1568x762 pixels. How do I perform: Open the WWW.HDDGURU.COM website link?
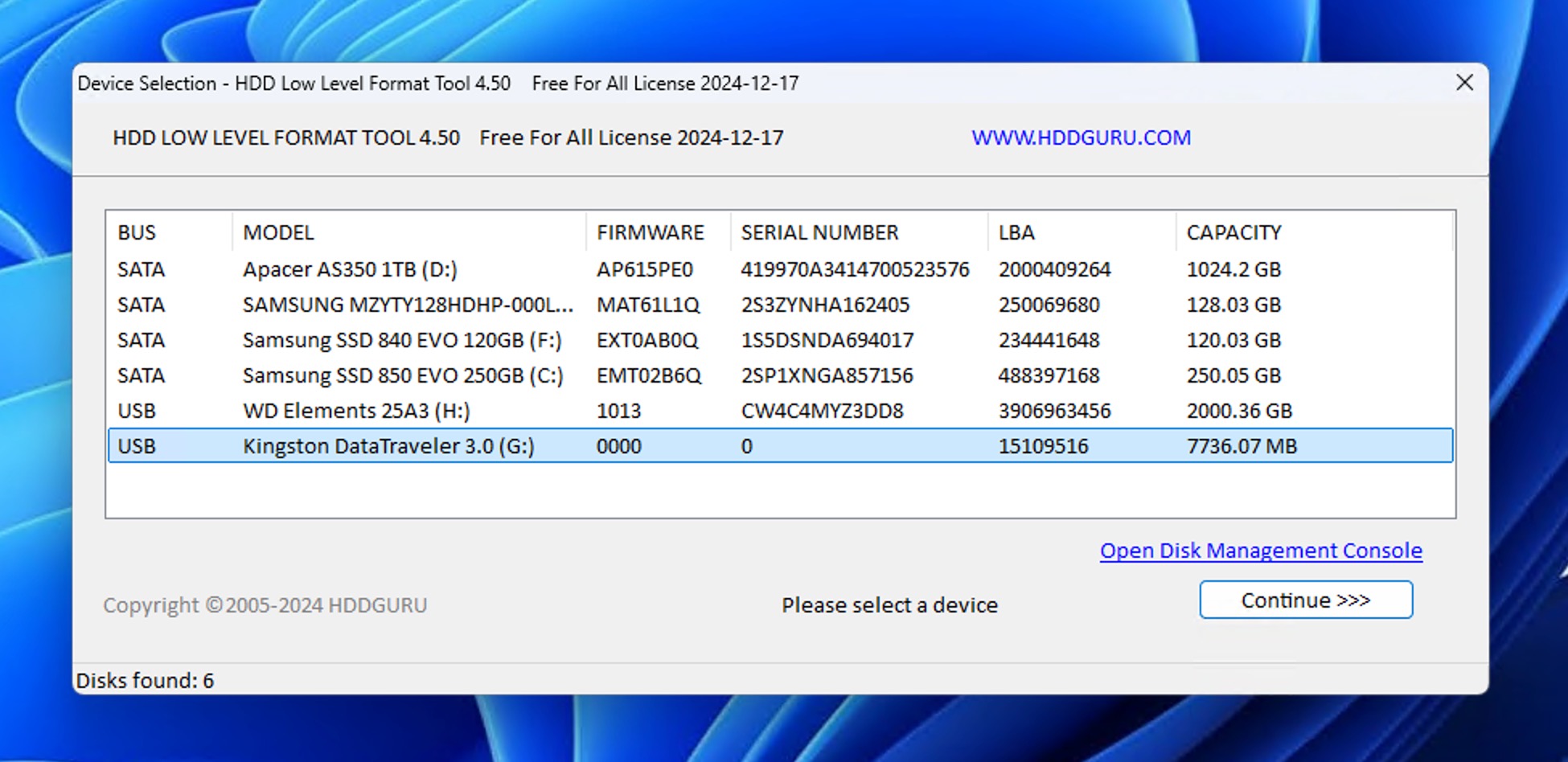(x=1081, y=137)
